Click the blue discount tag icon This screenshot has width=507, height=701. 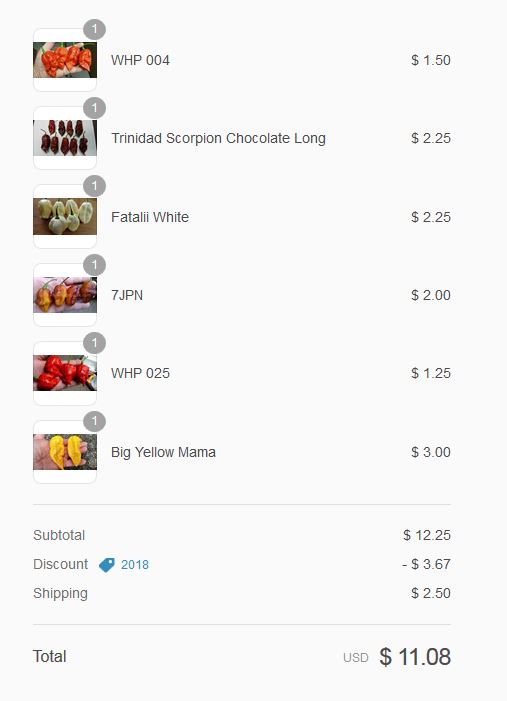[x=106, y=565]
